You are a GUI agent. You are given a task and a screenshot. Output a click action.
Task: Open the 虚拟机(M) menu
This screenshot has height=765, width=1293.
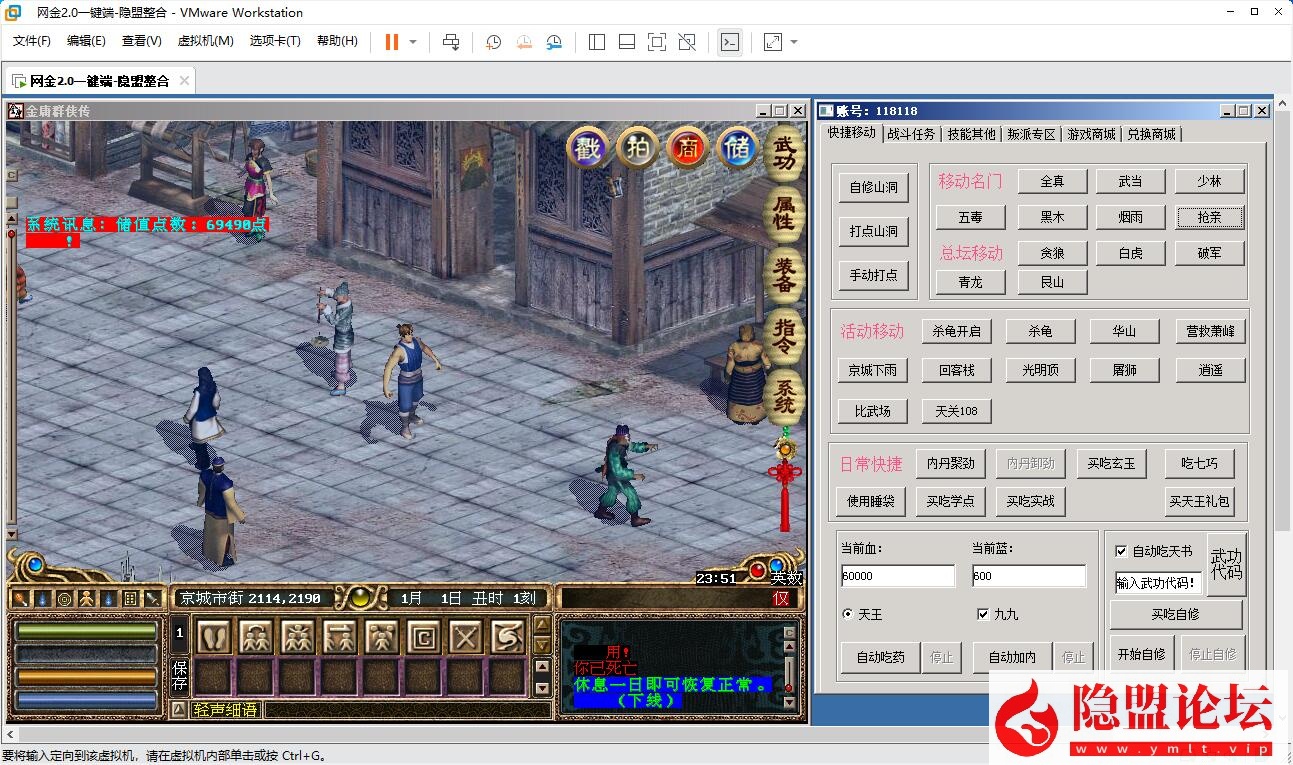[205, 42]
